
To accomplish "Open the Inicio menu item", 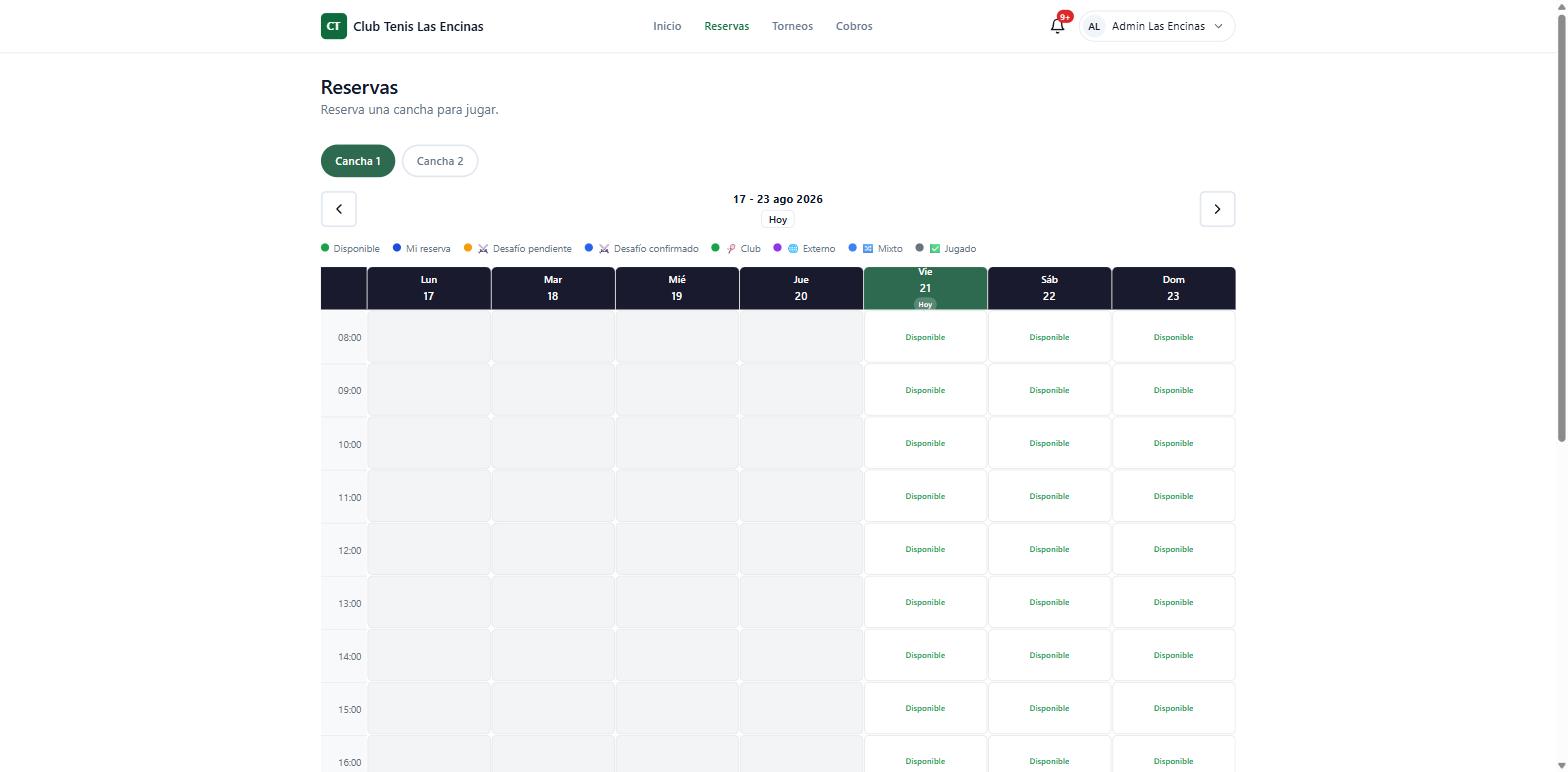I will [x=667, y=26].
